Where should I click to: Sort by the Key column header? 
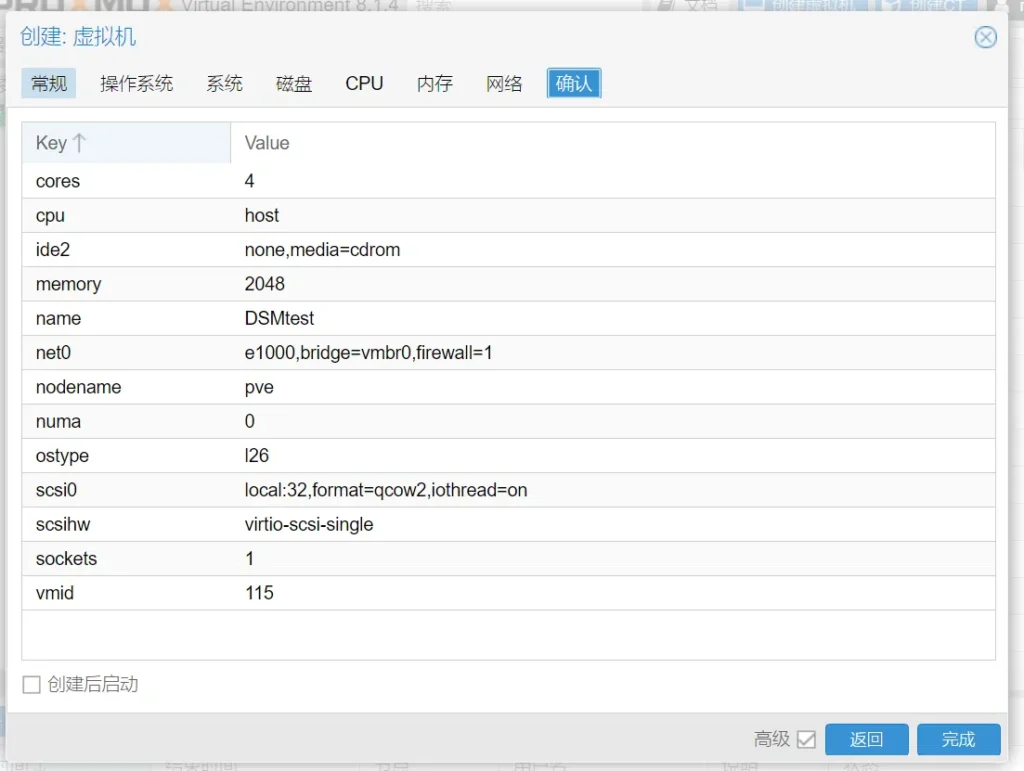click(x=125, y=143)
